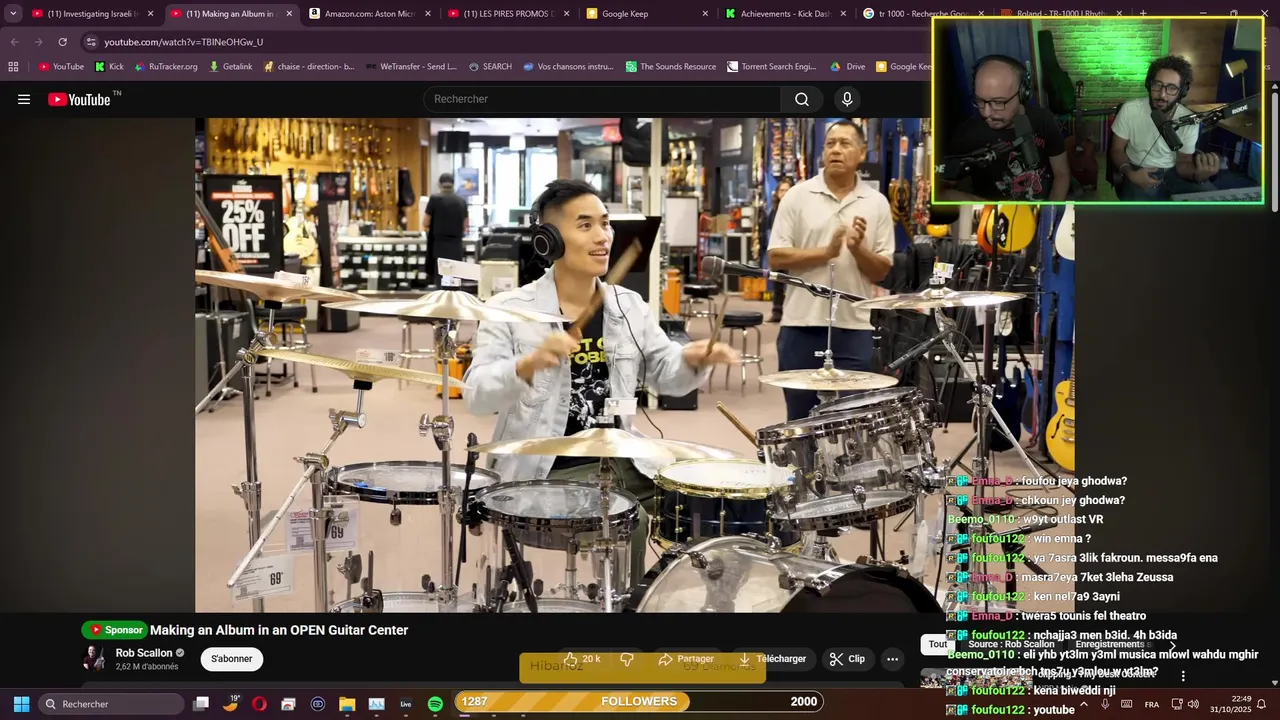Open the Opera browser taskbar icon
Image resolution: width=1280 pixels, height=720 pixels.
(x=260, y=704)
